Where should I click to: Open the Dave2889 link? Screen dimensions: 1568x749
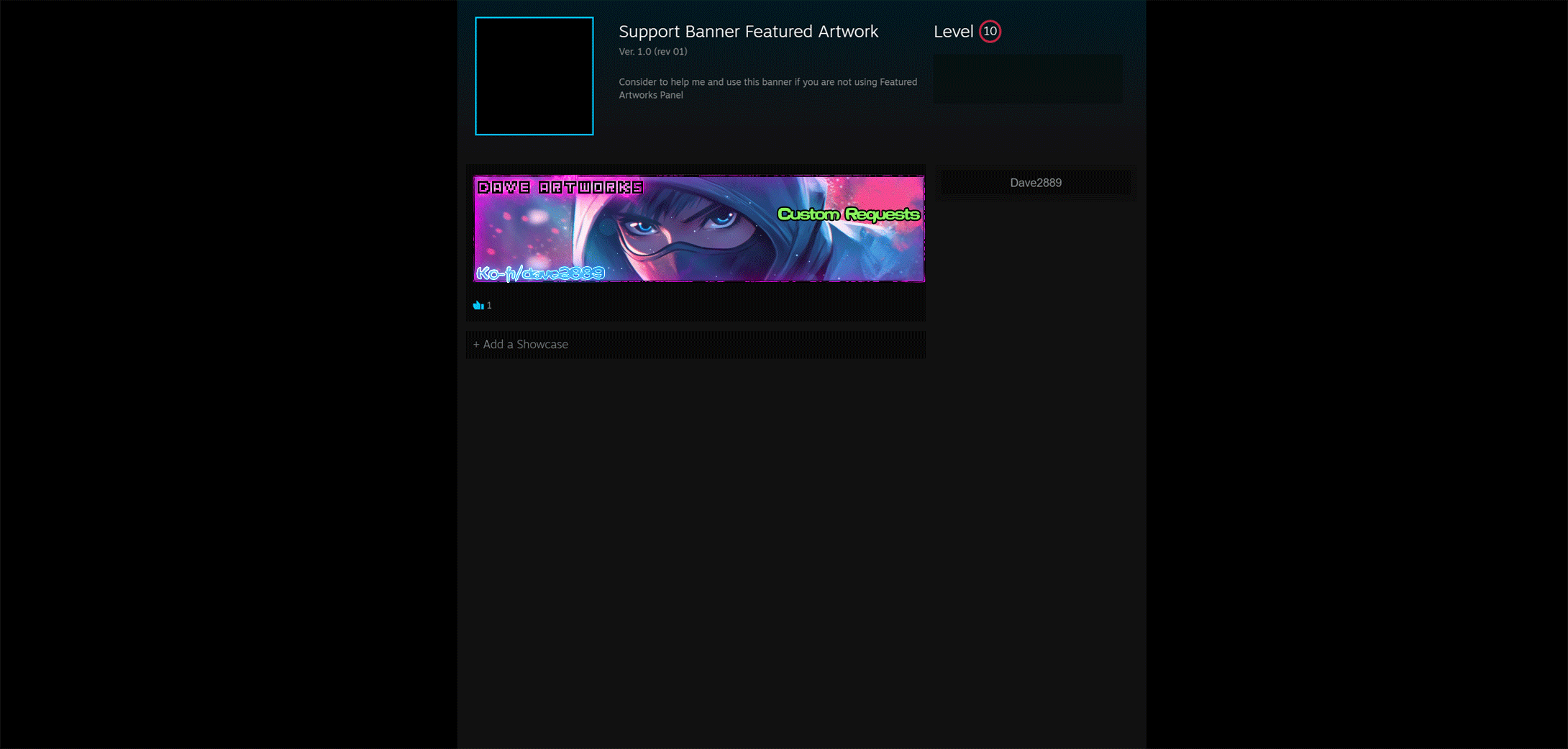(x=1036, y=183)
